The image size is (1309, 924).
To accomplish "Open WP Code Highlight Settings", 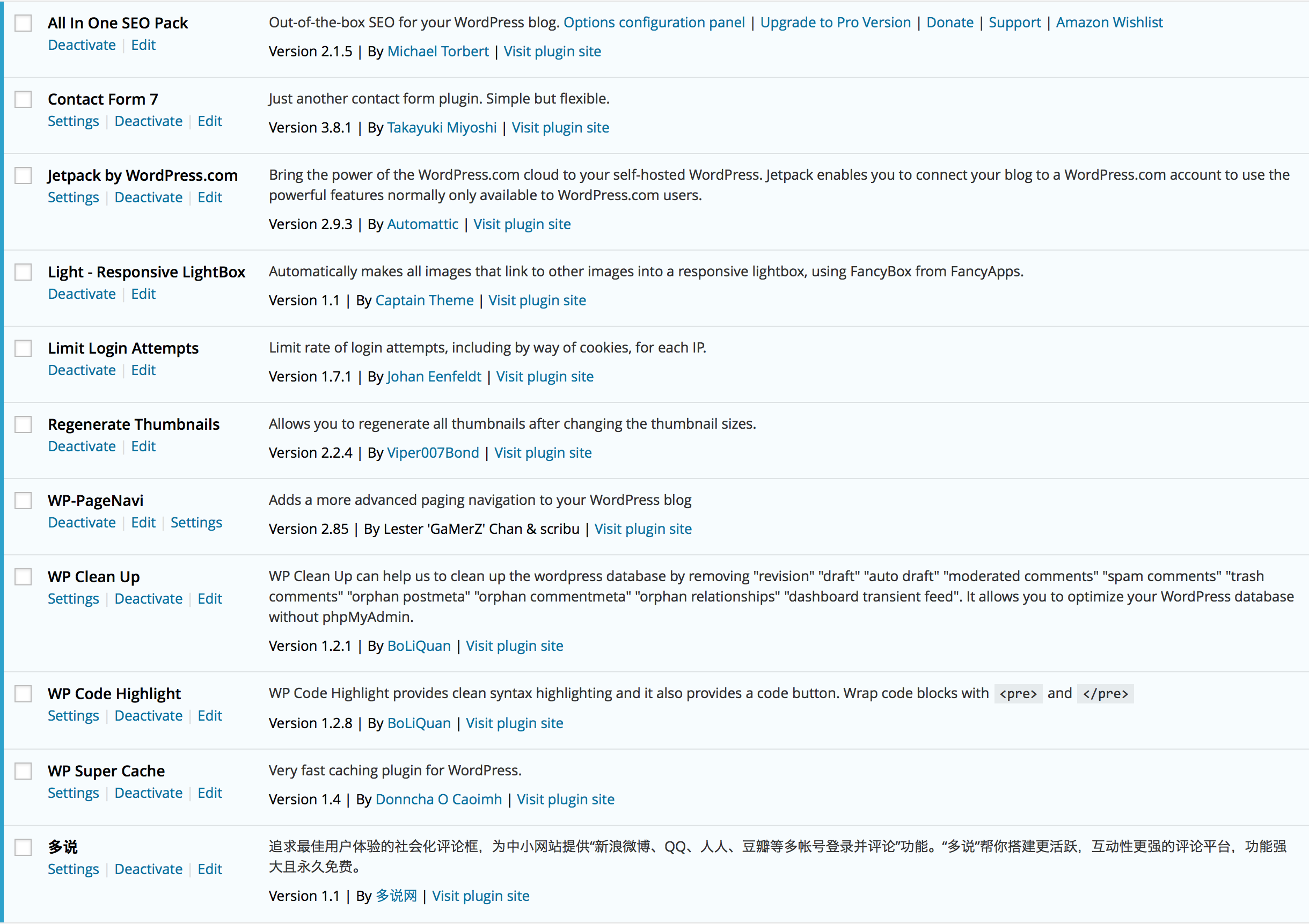I will click(73, 716).
